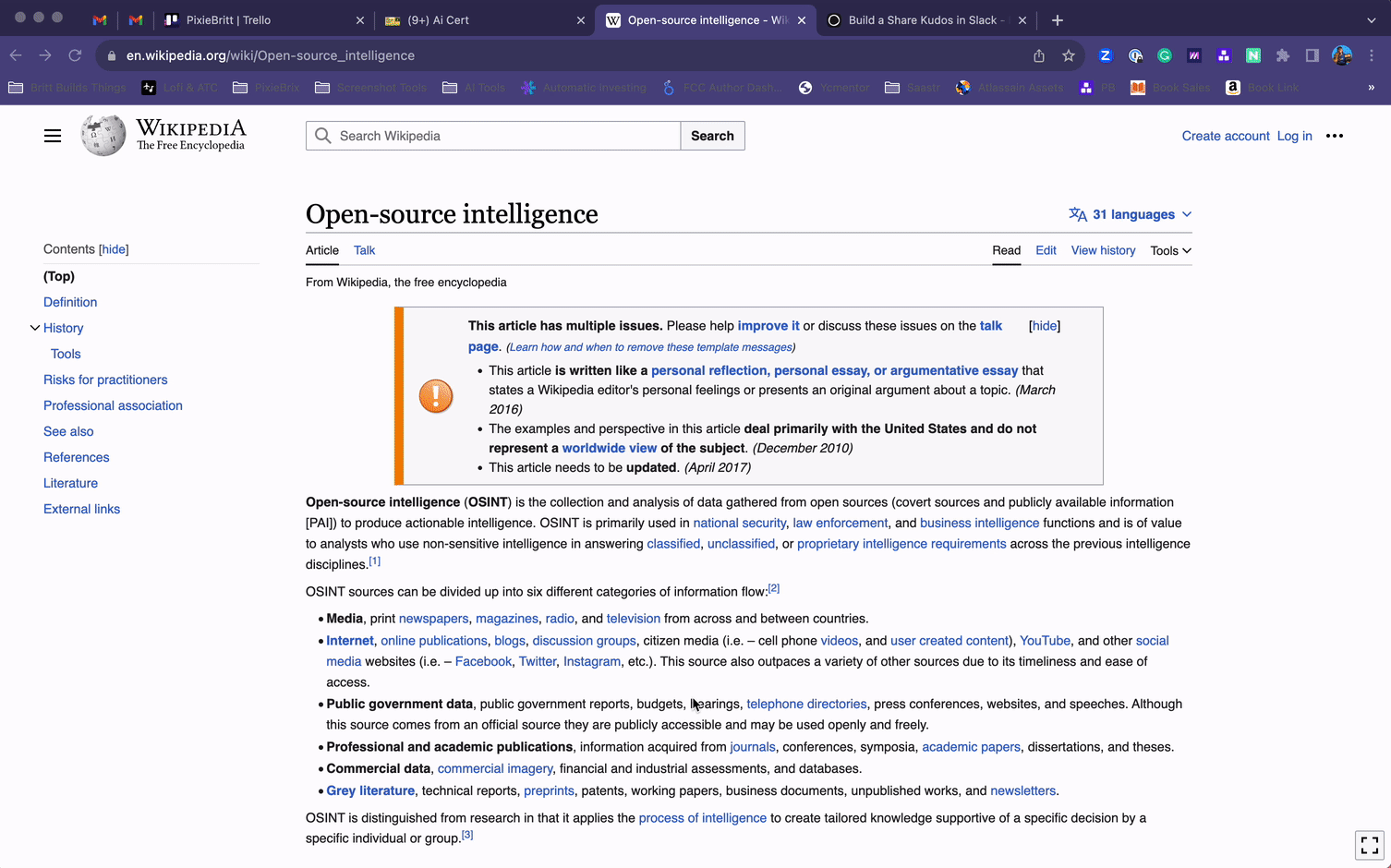Focus the Search Wikipedia input field

point(493,136)
